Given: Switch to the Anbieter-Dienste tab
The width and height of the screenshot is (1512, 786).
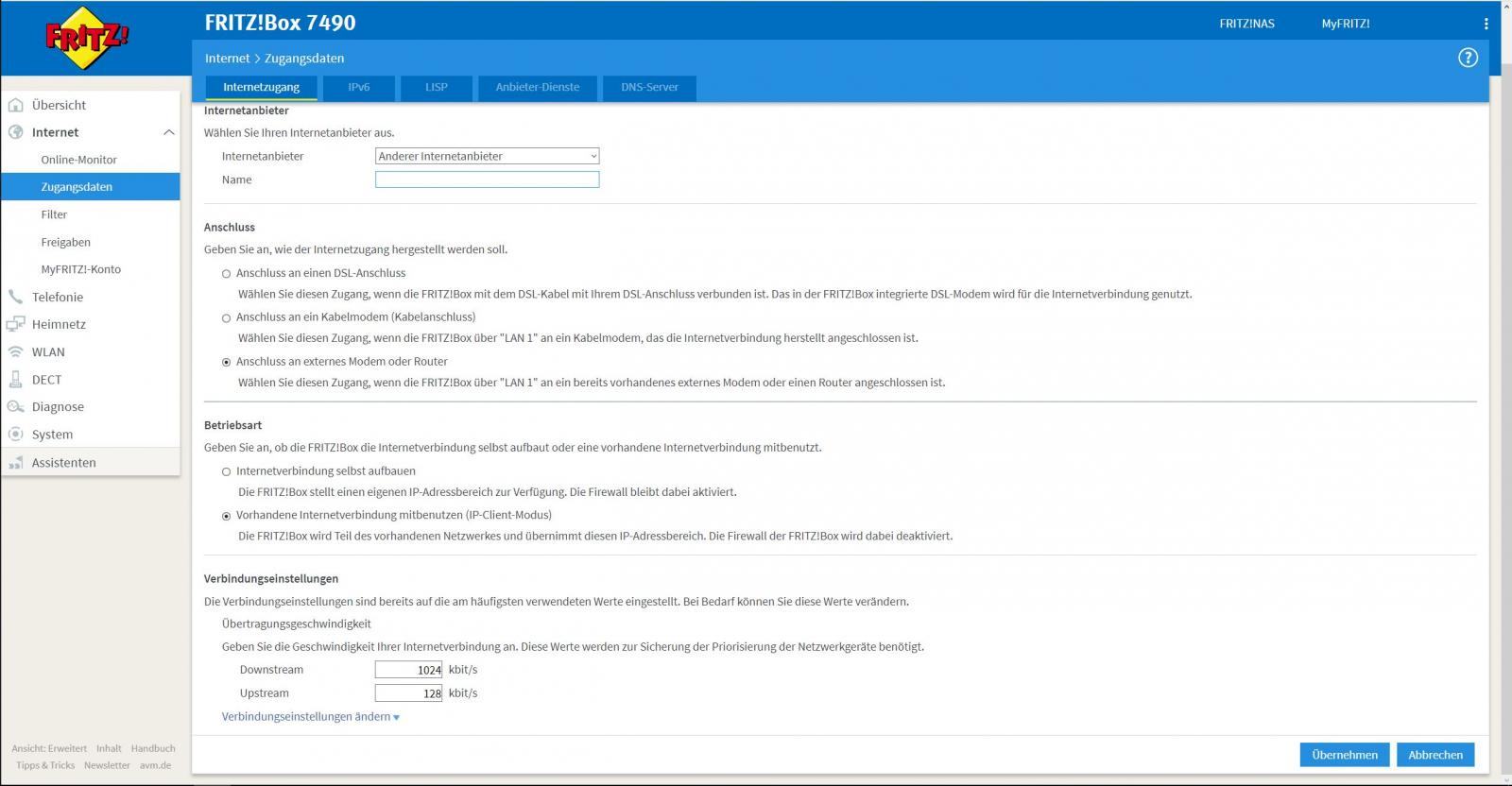Looking at the screenshot, I should point(538,87).
